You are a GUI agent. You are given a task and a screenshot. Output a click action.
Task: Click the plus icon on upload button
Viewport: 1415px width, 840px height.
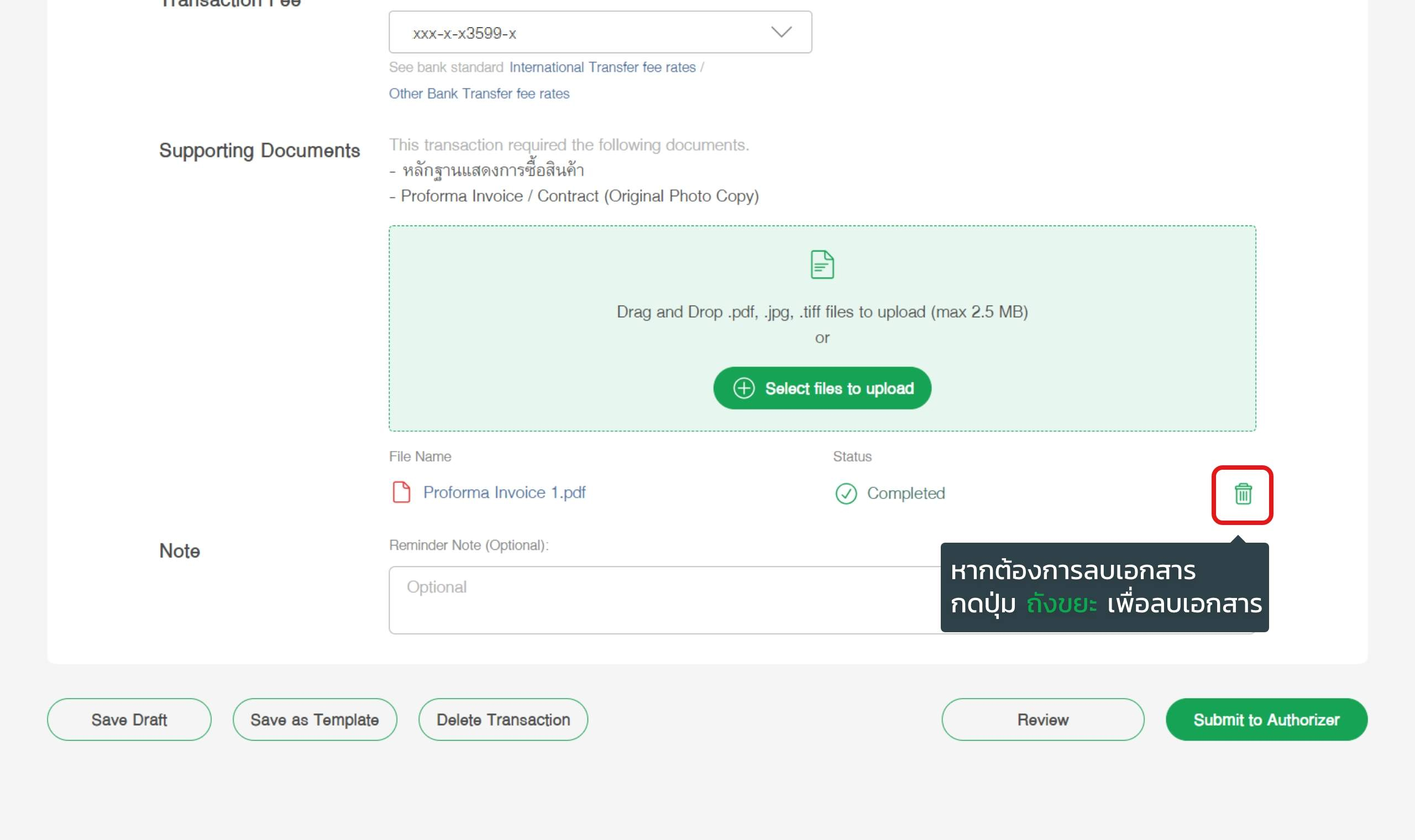tap(744, 389)
